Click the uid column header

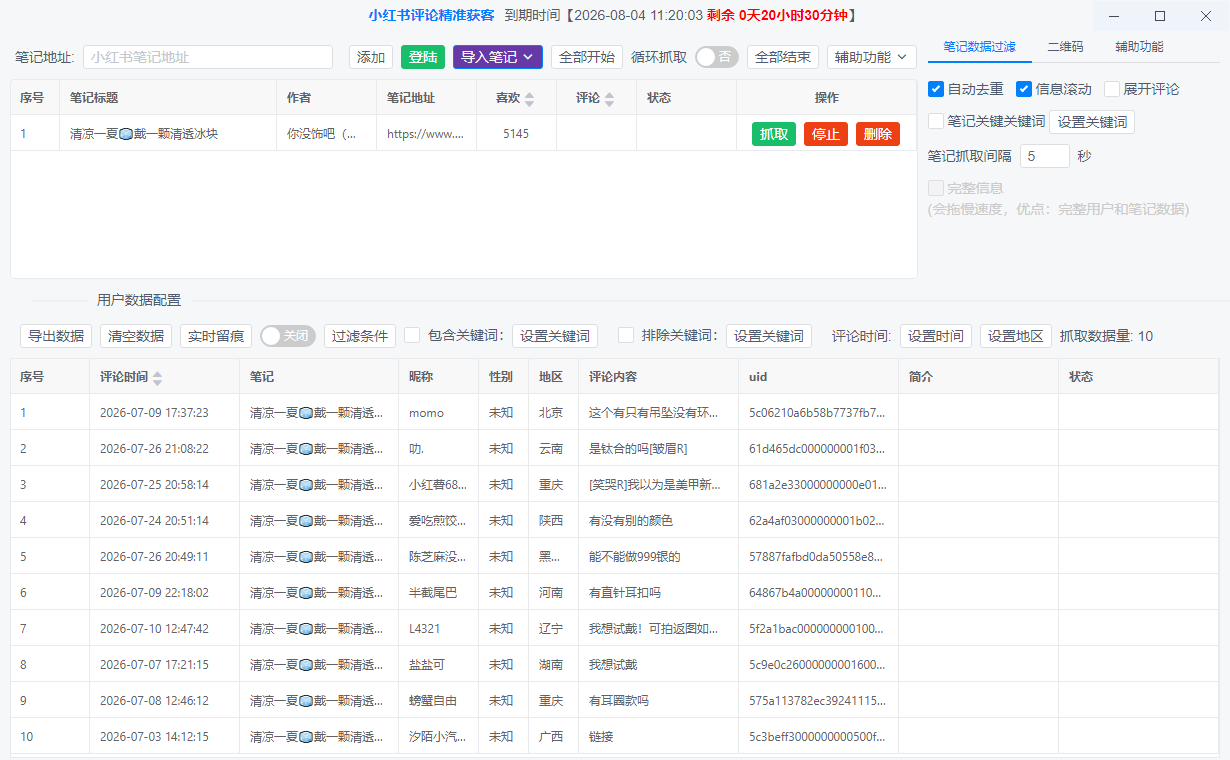(x=818, y=376)
